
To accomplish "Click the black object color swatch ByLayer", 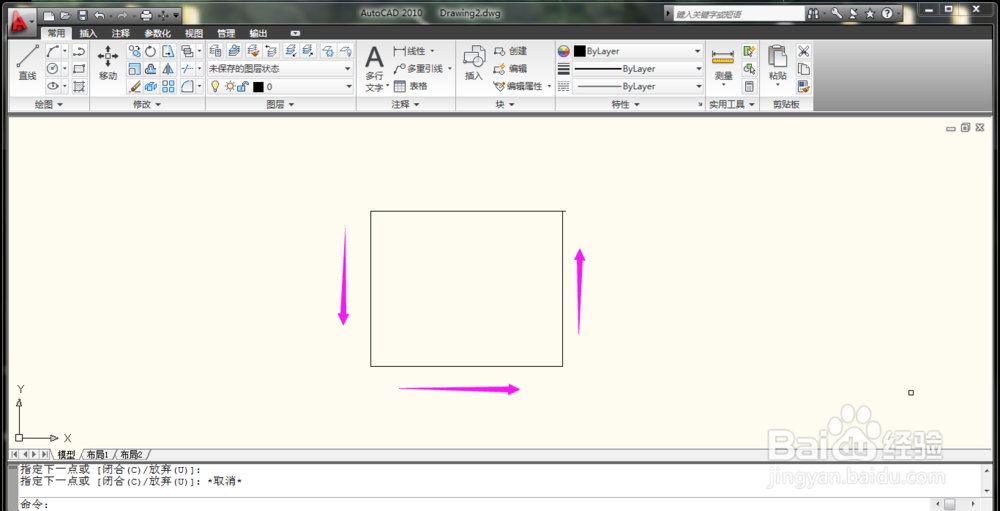I will click(x=580, y=51).
